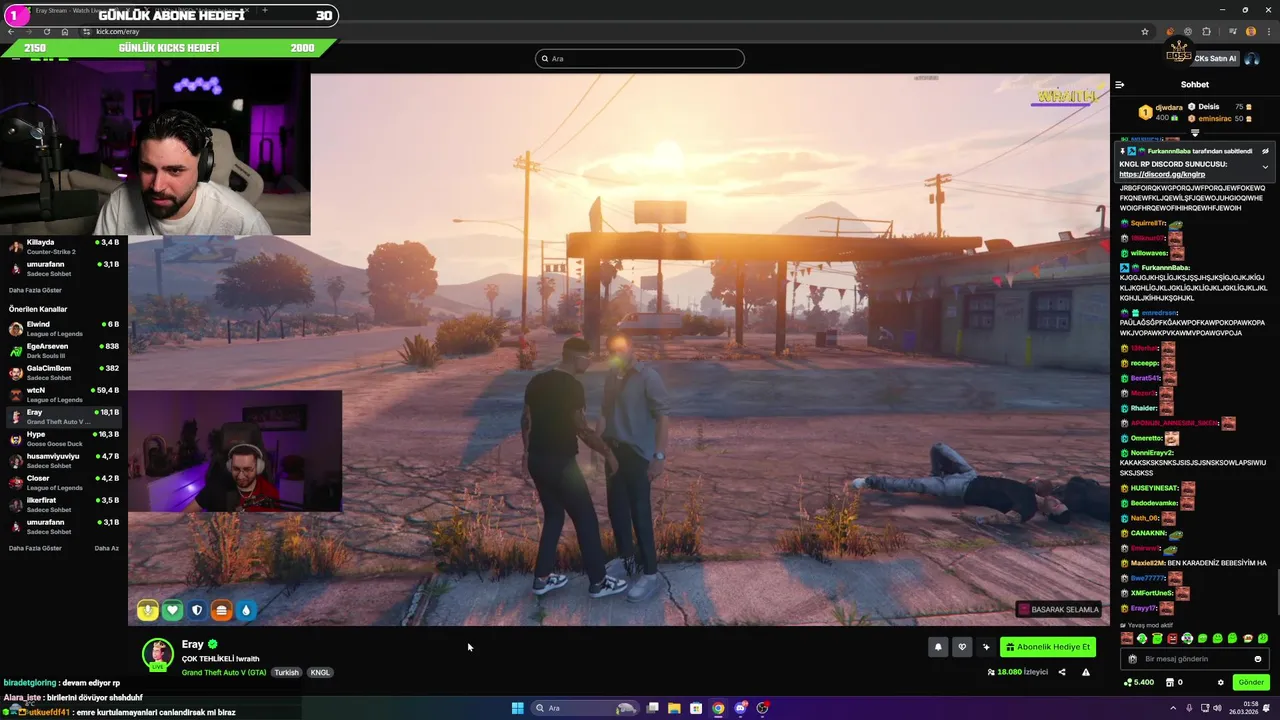Click the last green quick emote
The height and width of the screenshot is (720, 1280).
[x=1263, y=638]
